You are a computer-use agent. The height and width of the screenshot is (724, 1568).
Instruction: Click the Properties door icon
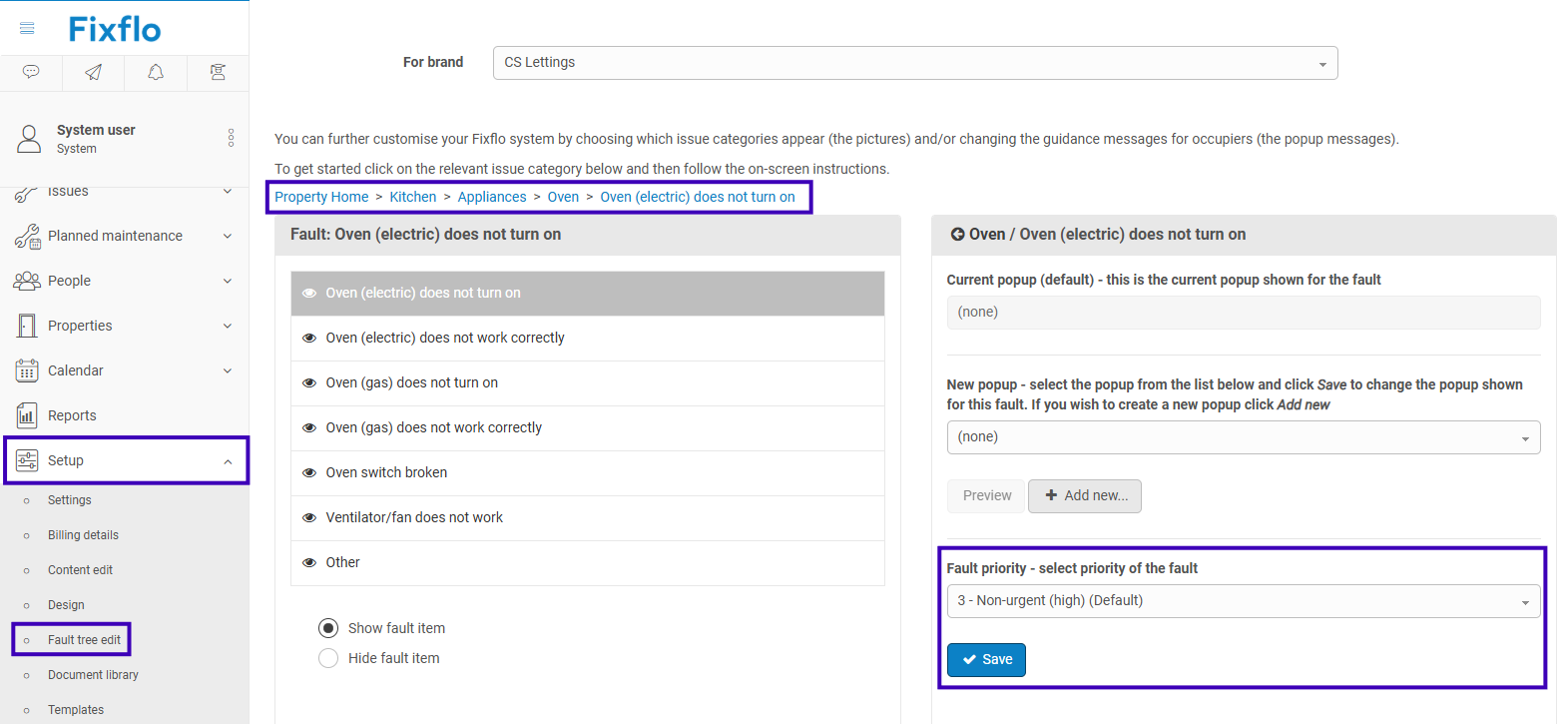click(x=27, y=326)
